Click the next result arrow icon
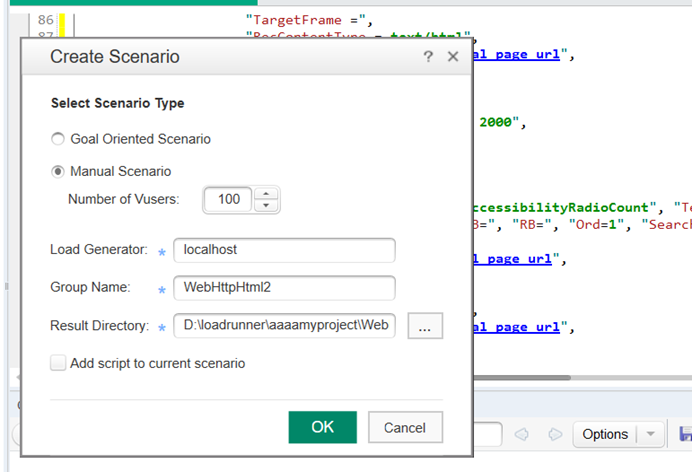The width and height of the screenshot is (692, 472). [555, 434]
